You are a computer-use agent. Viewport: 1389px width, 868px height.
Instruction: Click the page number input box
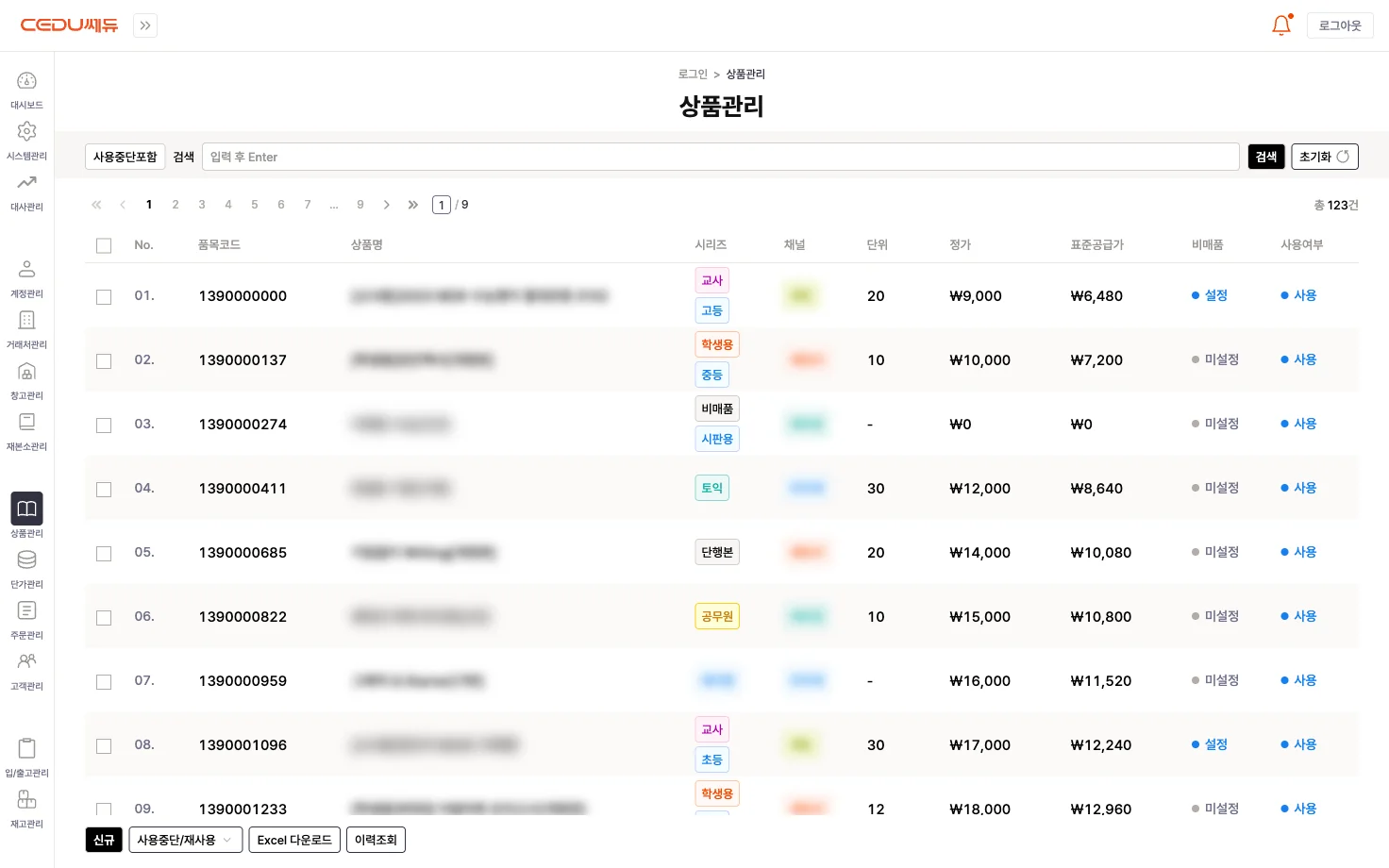(442, 205)
